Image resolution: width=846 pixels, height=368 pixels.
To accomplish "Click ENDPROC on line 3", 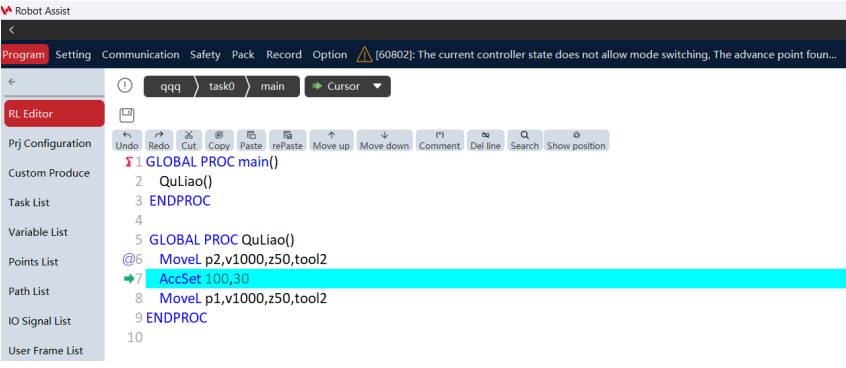I will pyautogui.click(x=180, y=201).
